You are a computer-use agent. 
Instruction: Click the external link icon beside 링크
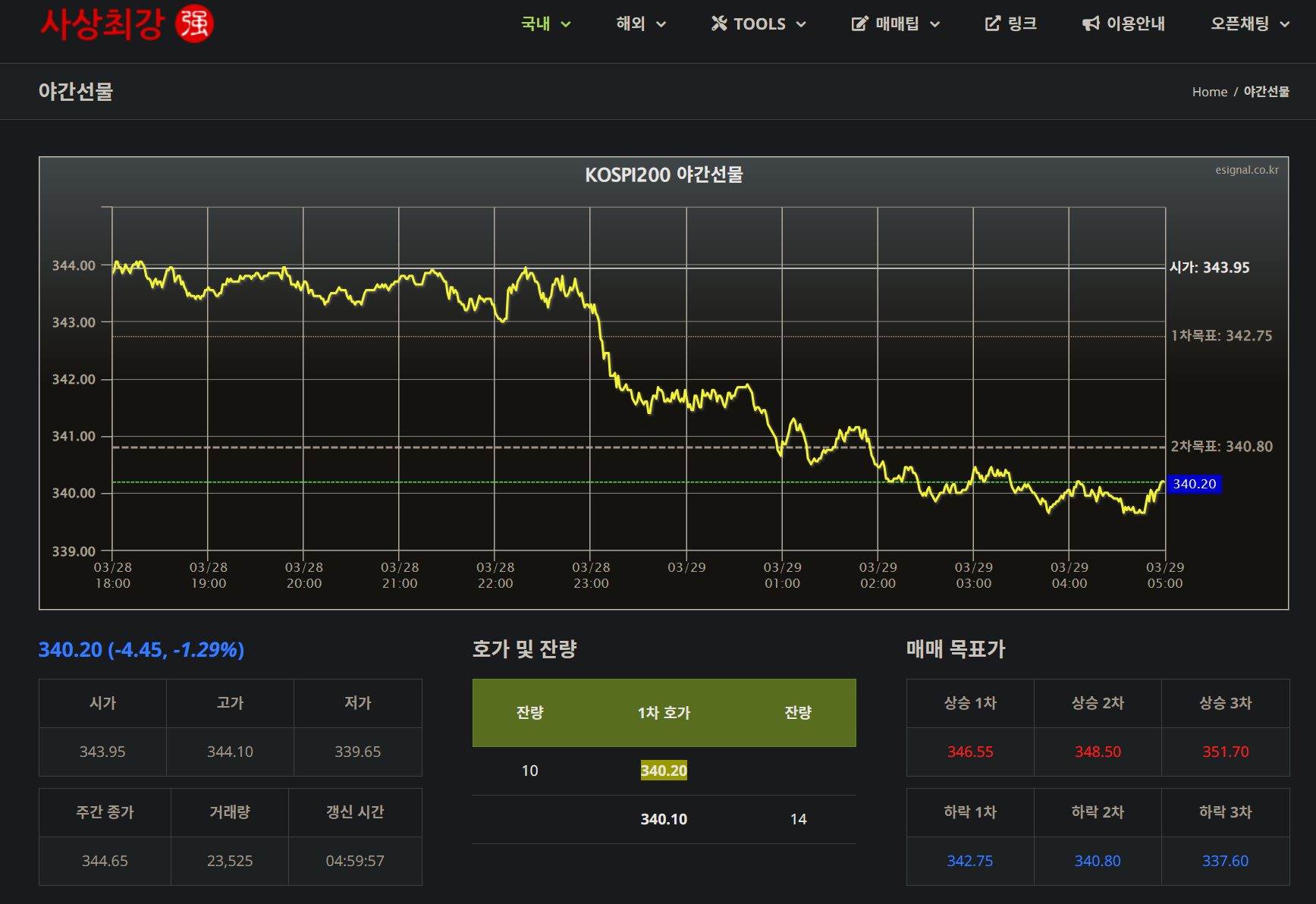click(x=992, y=24)
